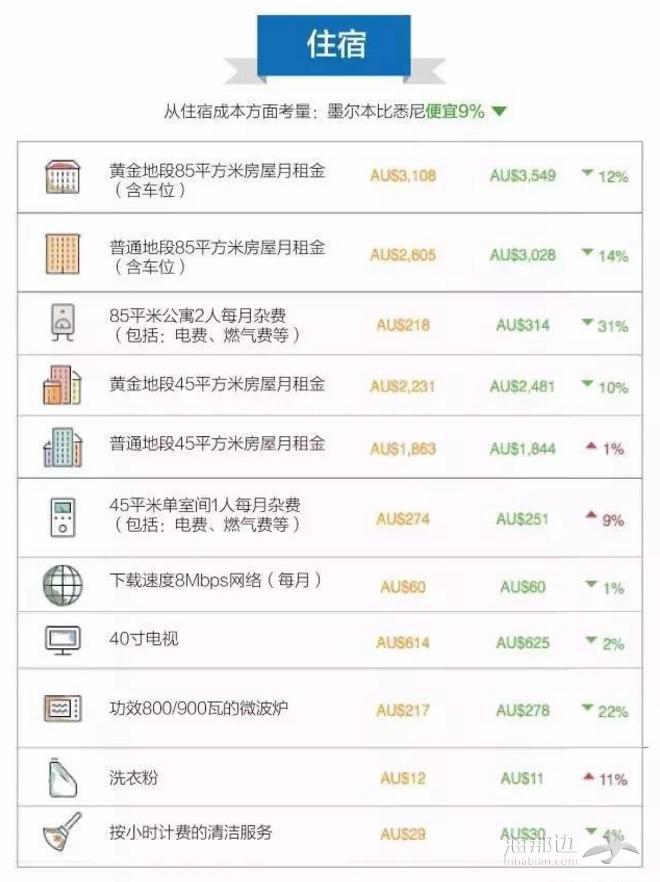Click the 洗衣粉 row label
This screenshot has width=660, height=882.
[x=133, y=778]
